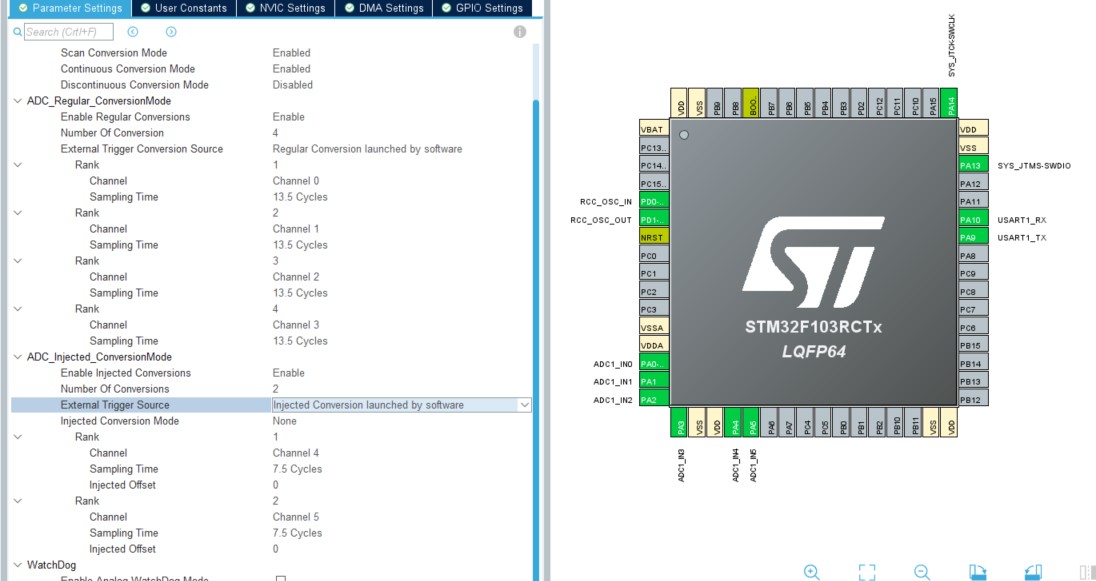The image size is (1096, 581).
Task: Select the PC3 pin
Action: click(654, 310)
